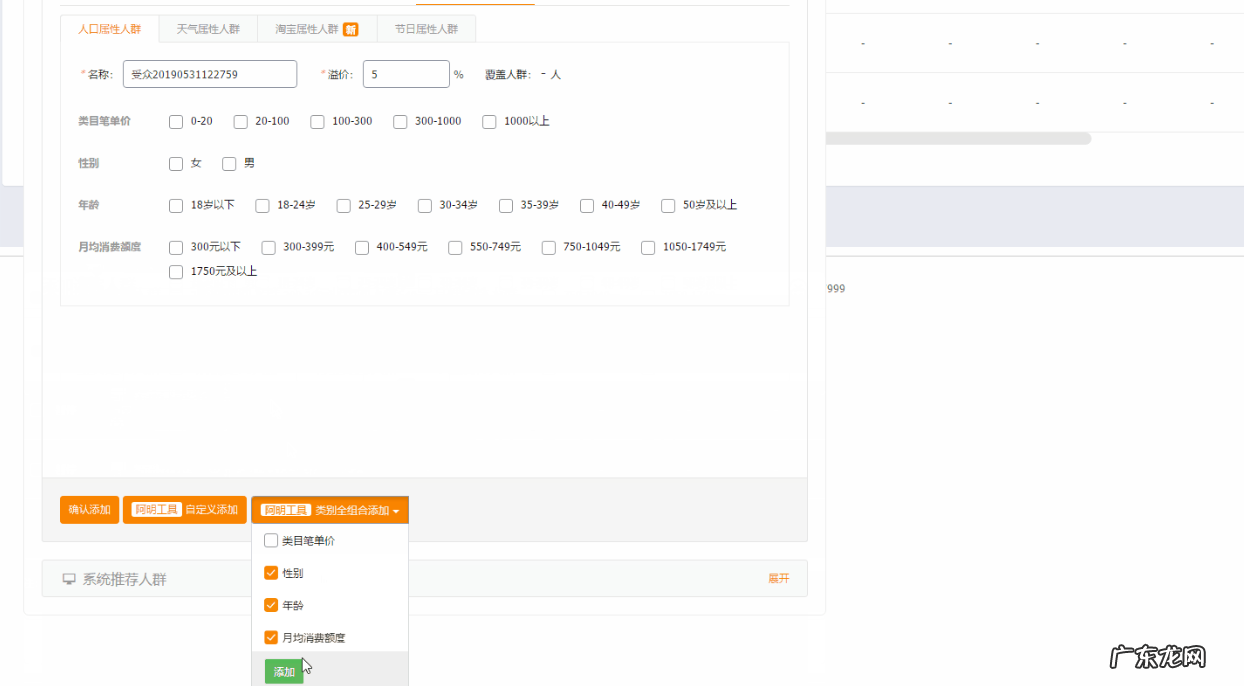Check the 0-20 类目笔单价 checkbox
1244x686 pixels.
[175, 121]
